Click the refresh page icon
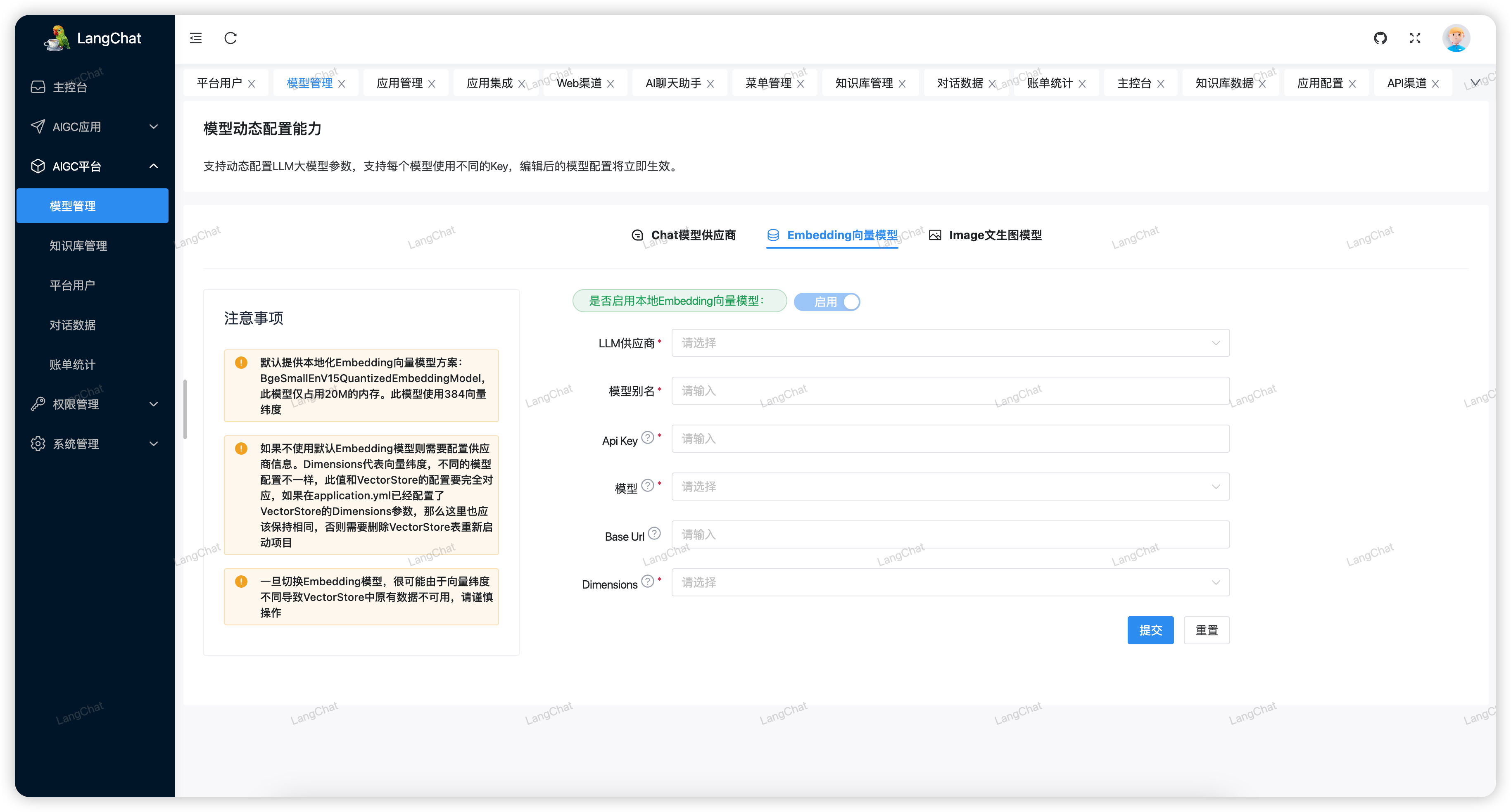Screen dimensions: 1511x812 (x=230, y=38)
